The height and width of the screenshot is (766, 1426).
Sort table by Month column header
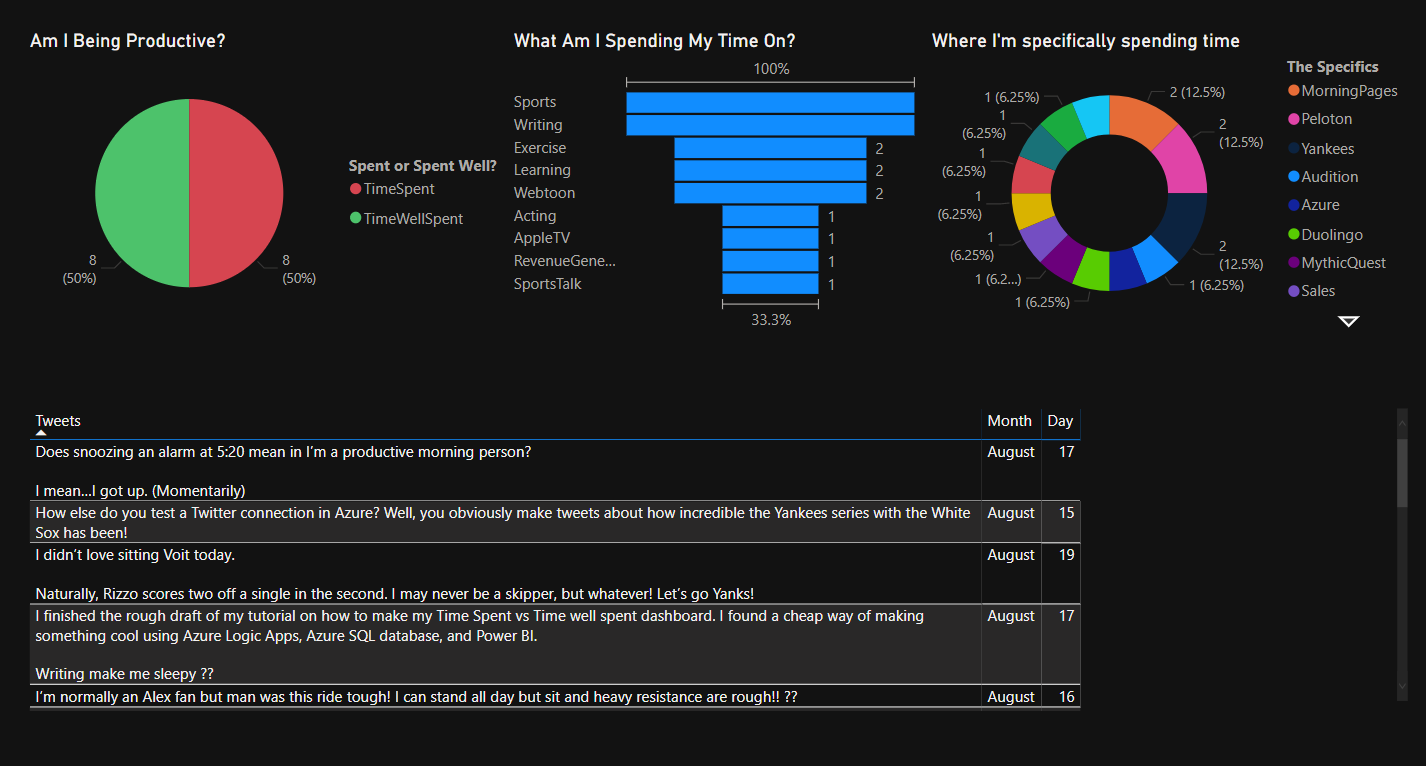(1009, 421)
